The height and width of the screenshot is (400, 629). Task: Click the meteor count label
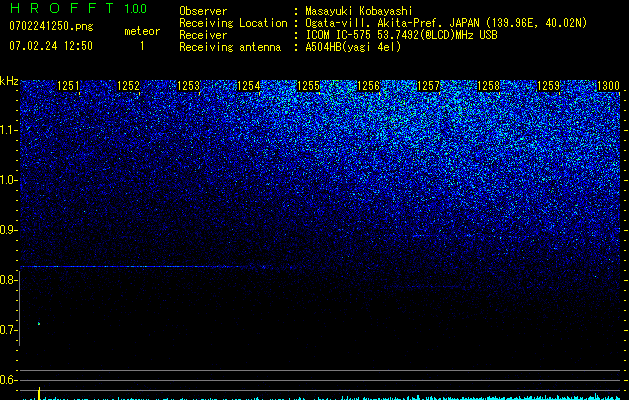click(142, 31)
